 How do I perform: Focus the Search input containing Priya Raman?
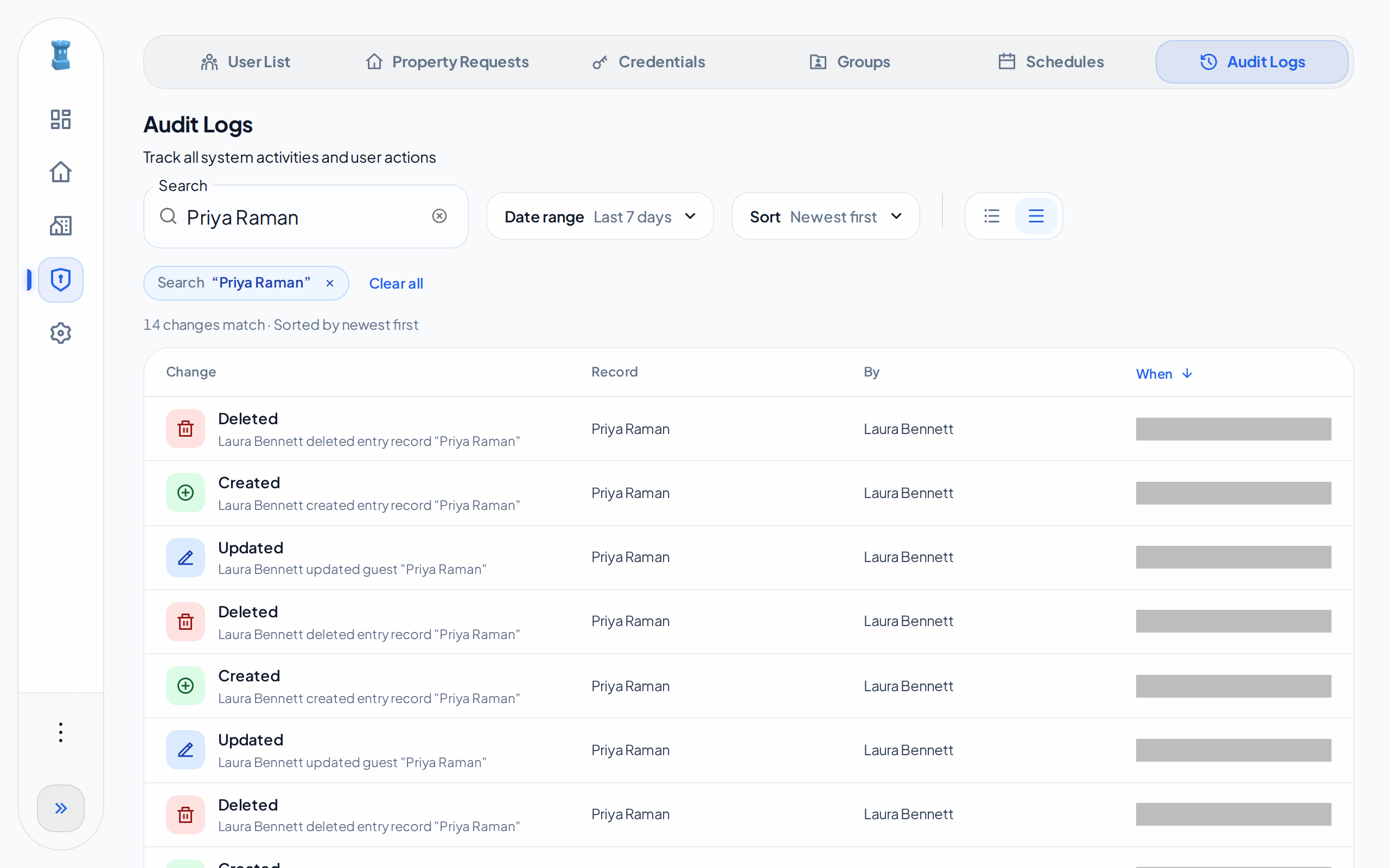[305, 217]
